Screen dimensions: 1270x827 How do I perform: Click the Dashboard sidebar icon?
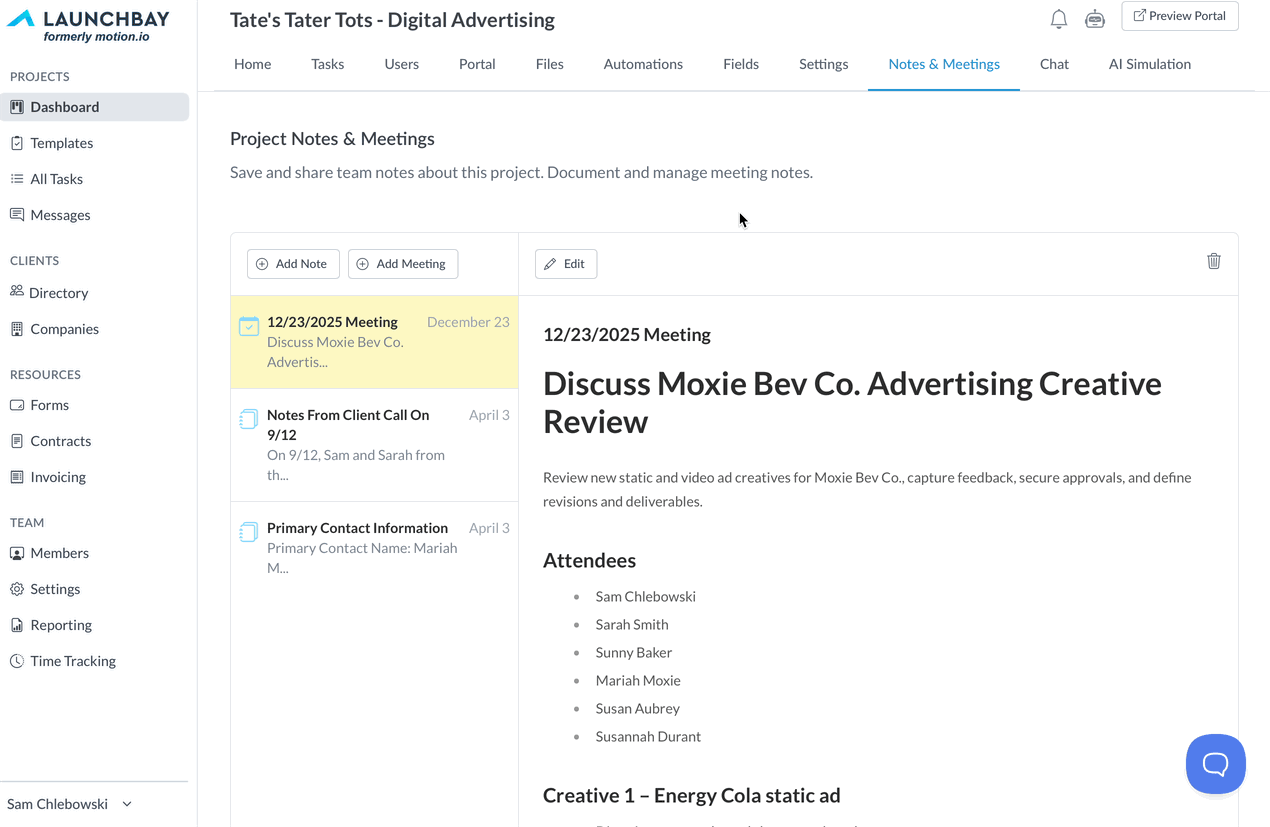click(17, 107)
